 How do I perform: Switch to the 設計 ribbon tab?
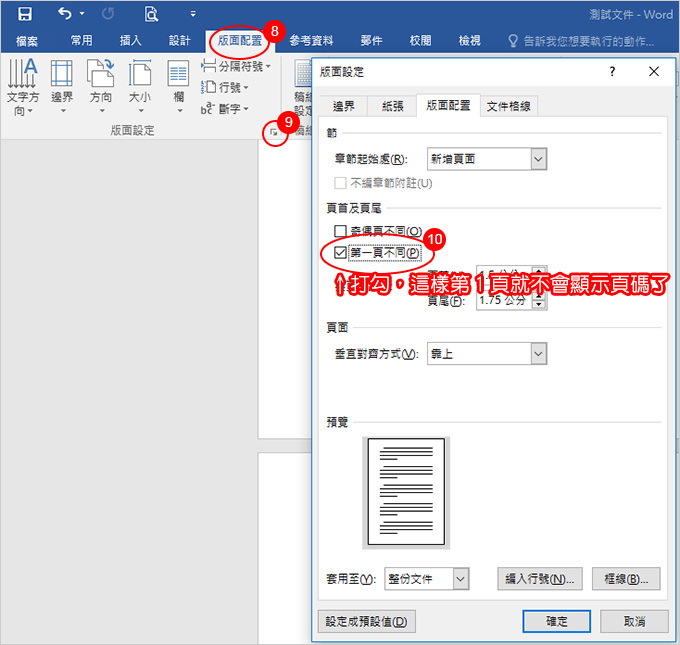pyautogui.click(x=180, y=41)
